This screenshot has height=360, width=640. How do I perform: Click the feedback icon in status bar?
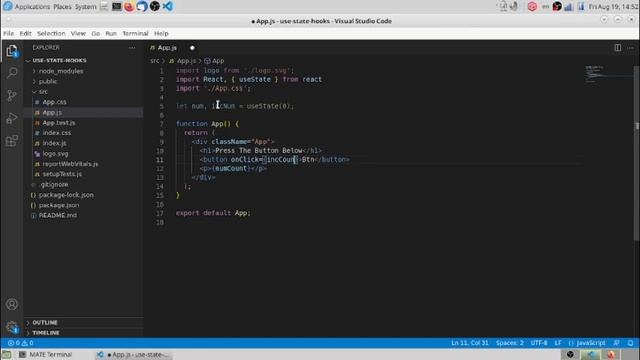click(x=617, y=343)
